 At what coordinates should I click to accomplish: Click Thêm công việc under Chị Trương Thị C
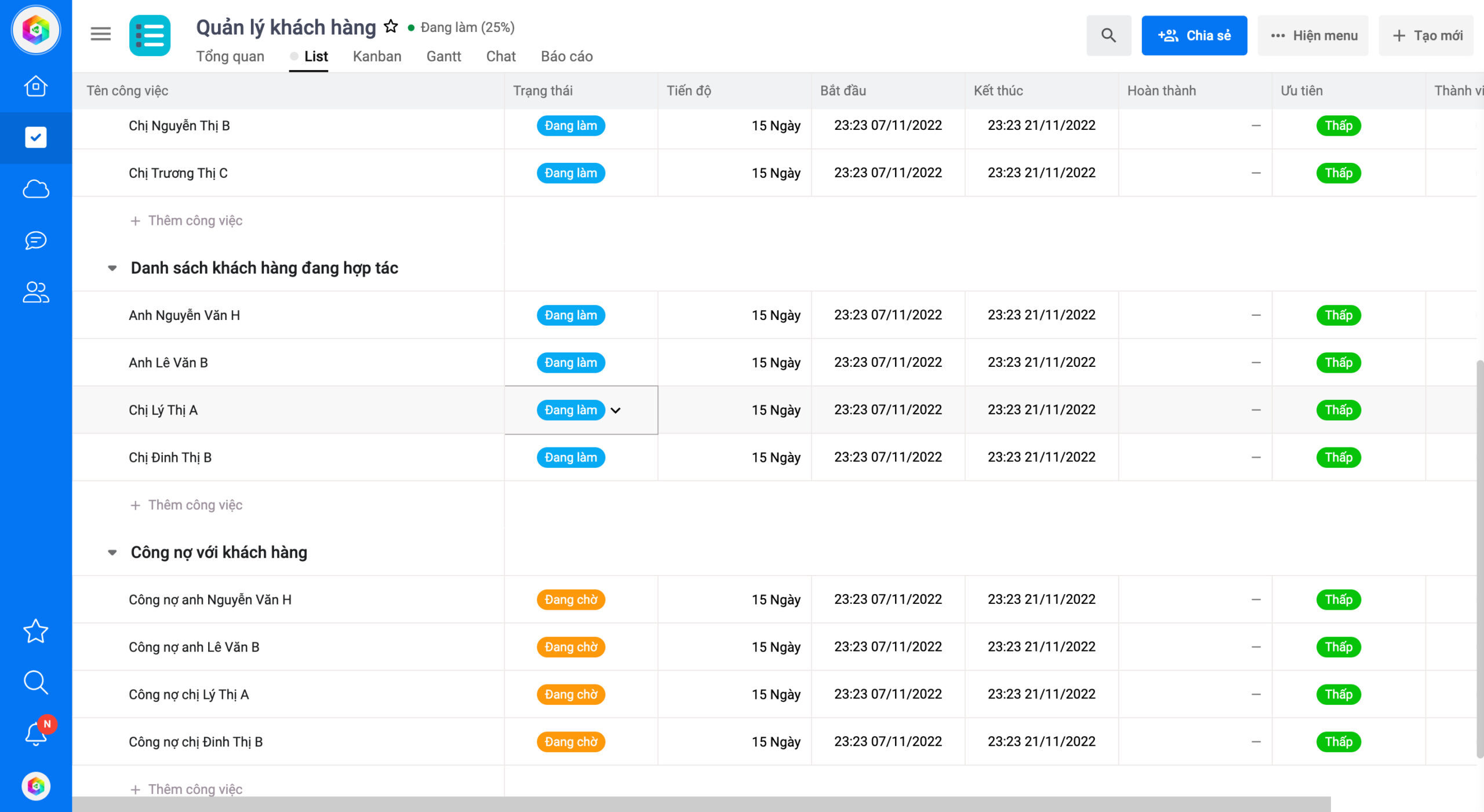point(187,221)
